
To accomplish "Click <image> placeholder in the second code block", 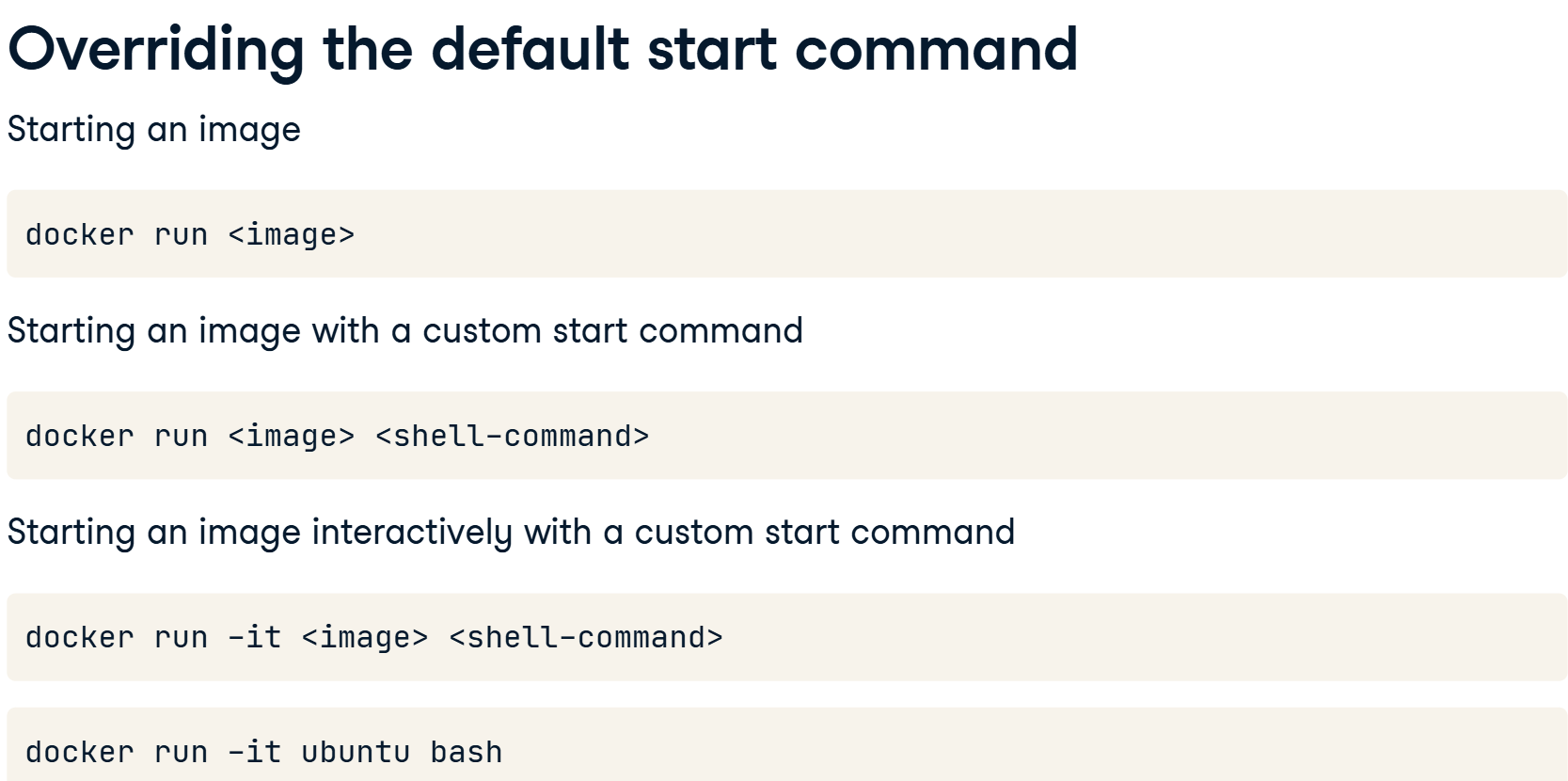I will [x=292, y=436].
